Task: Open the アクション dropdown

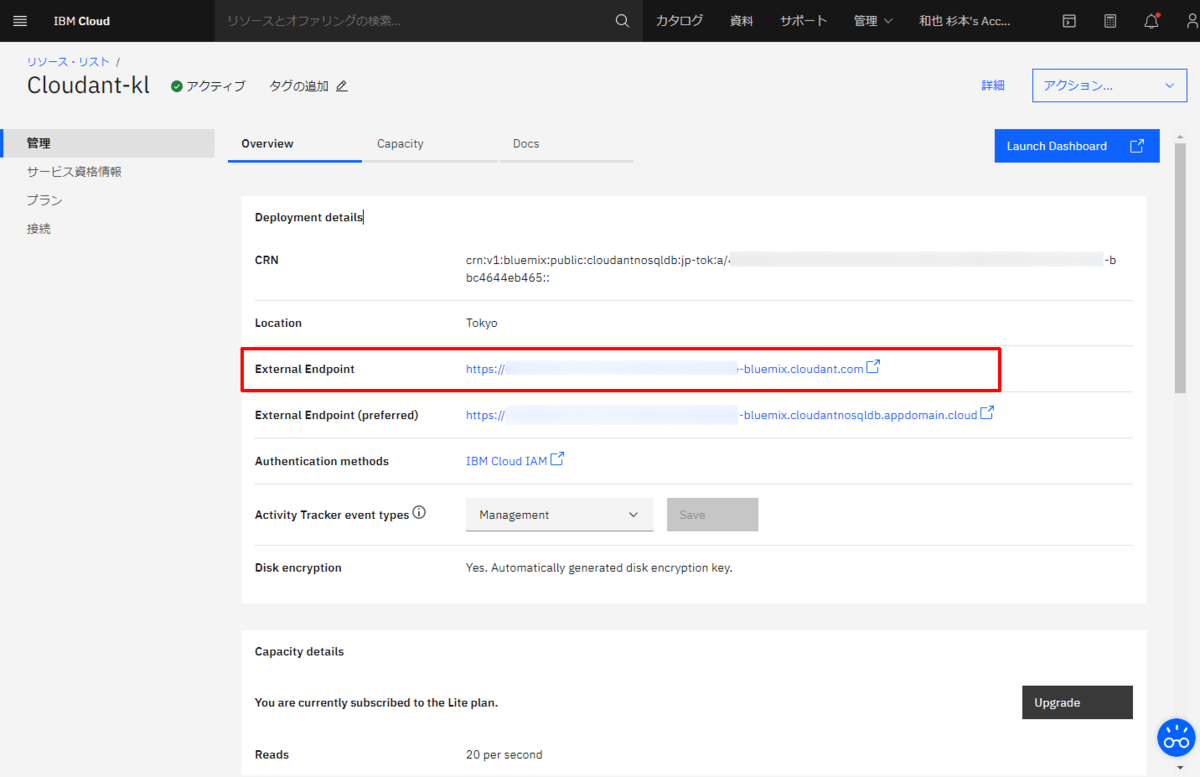Action: coord(1109,85)
